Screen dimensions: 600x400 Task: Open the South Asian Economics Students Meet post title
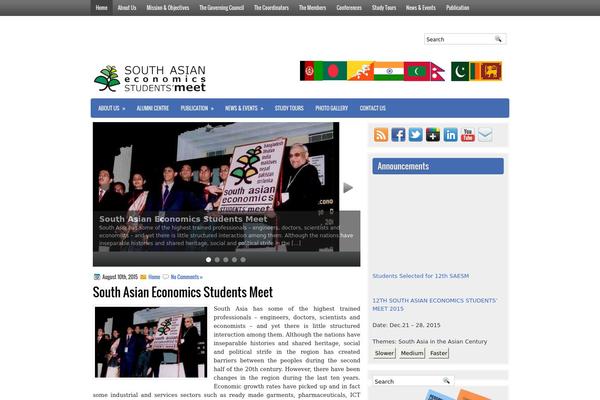click(183, 292)
